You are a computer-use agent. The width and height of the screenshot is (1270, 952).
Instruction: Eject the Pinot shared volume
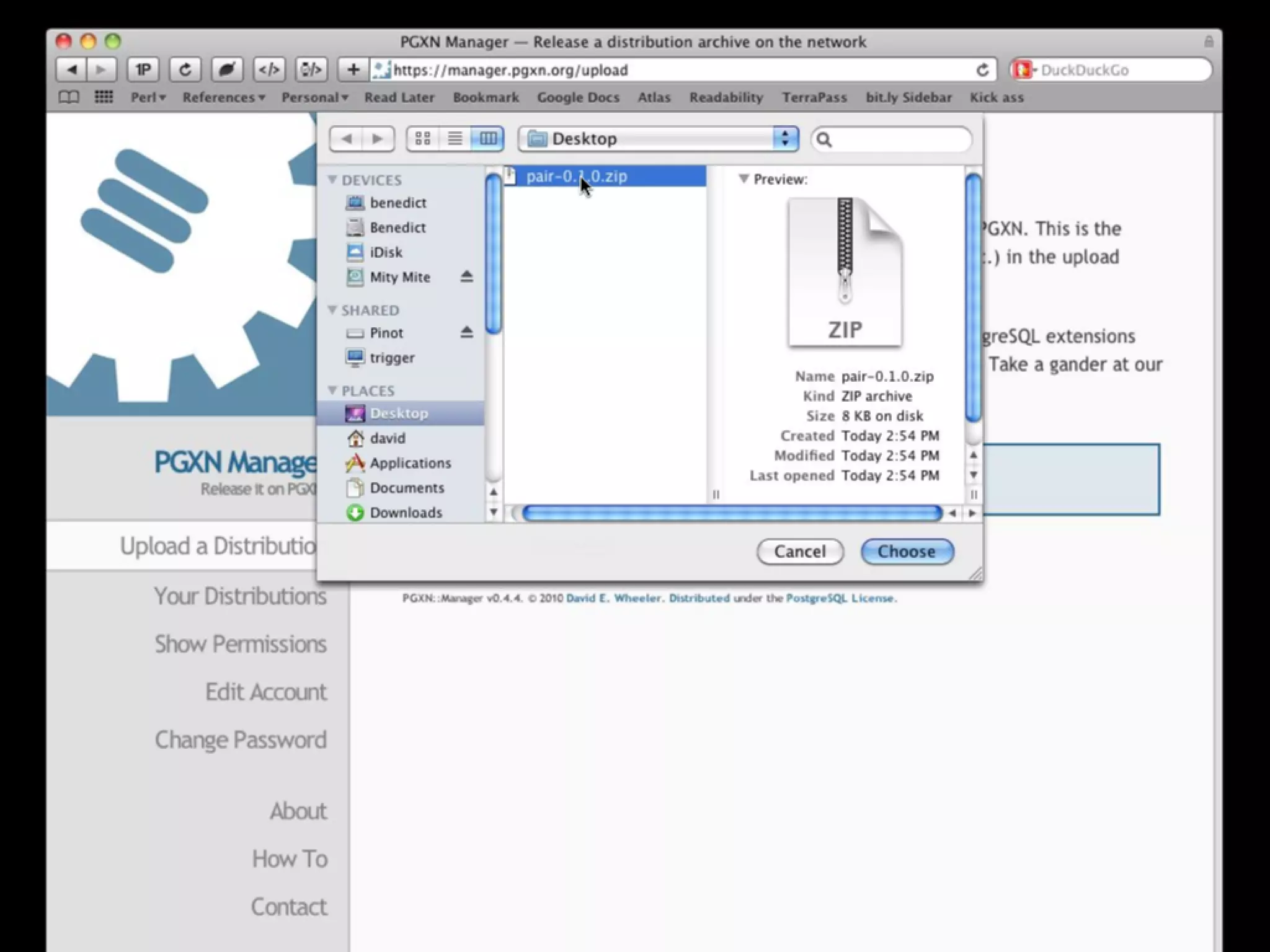tap(467, 332)
